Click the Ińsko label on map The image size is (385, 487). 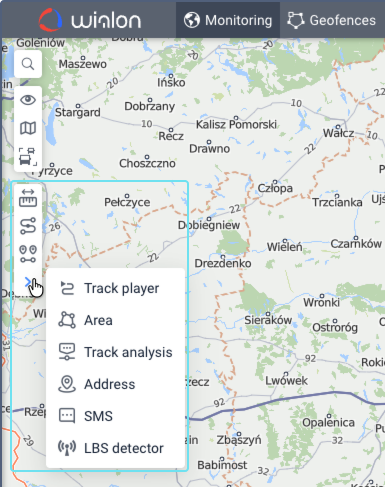[x=171, y=82]
